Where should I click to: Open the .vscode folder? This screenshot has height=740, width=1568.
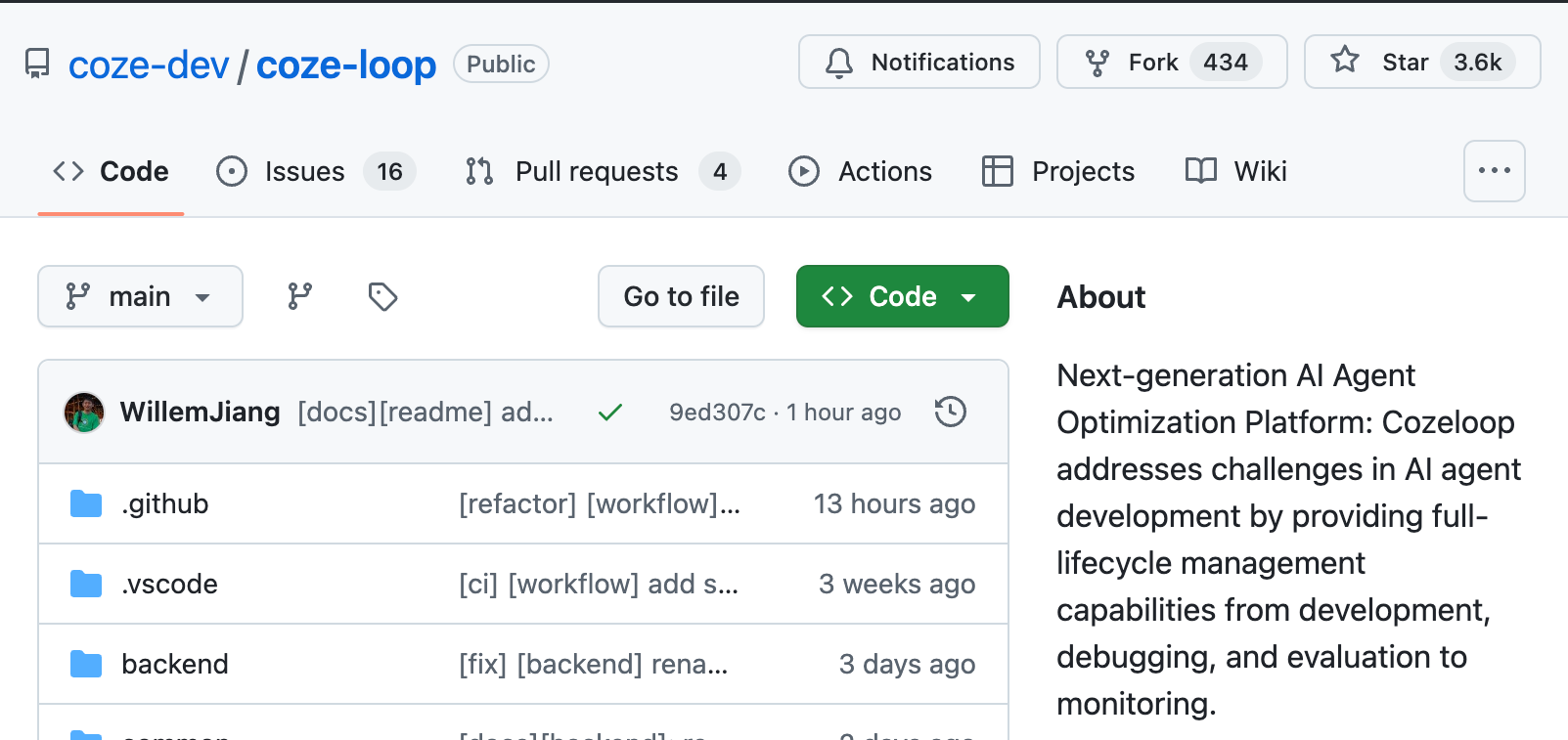pos(170,584)
